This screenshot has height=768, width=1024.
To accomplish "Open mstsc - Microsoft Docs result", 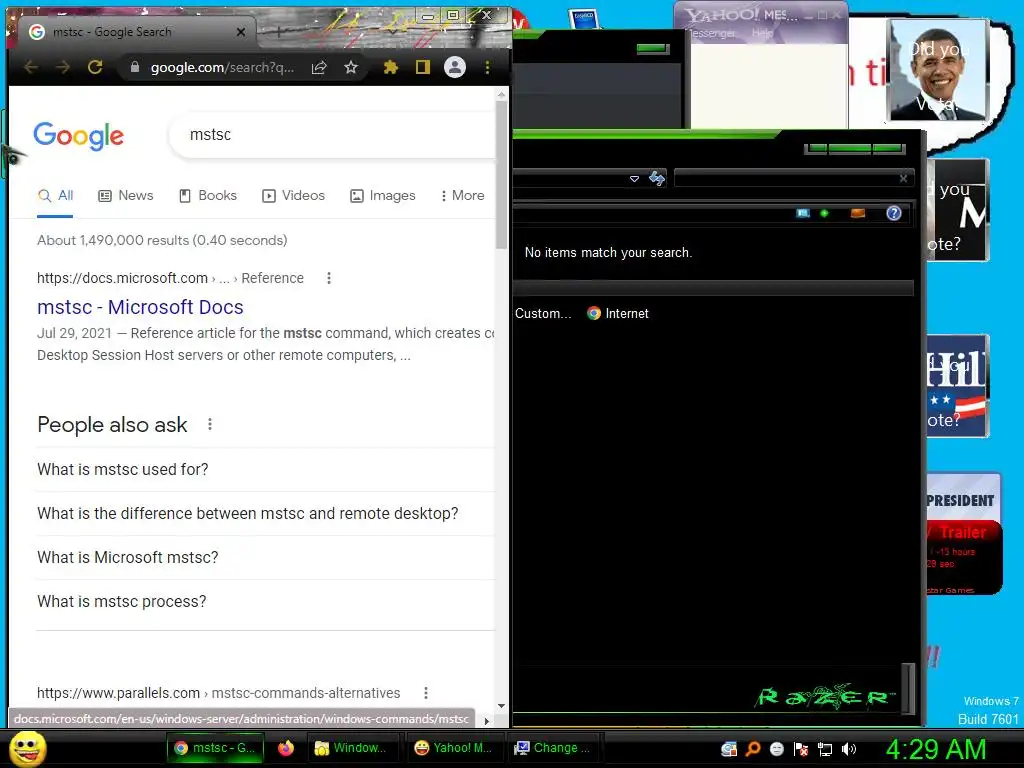I will coord(140,307).
